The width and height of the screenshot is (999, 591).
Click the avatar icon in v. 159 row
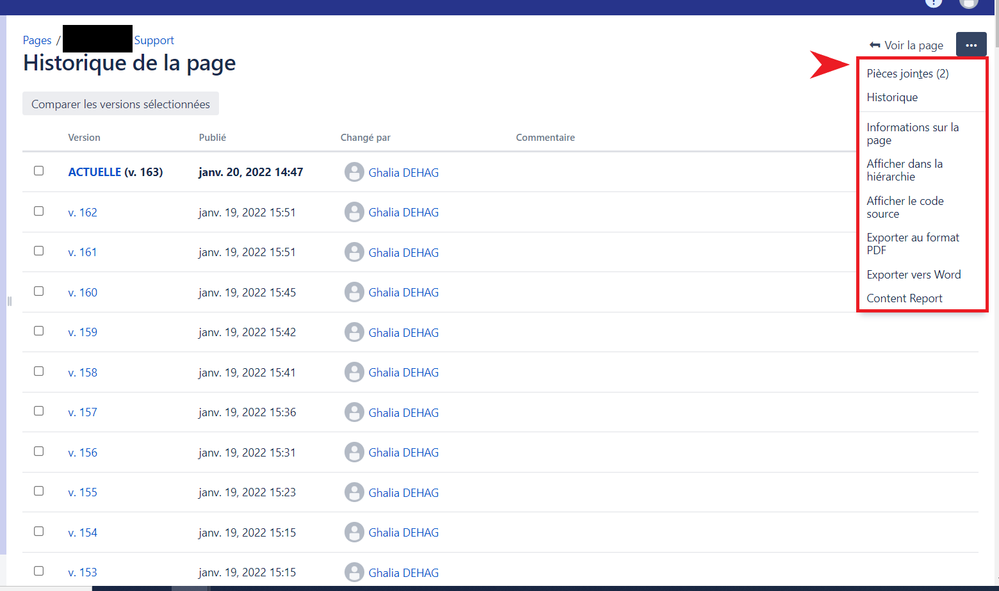point(354,332)
